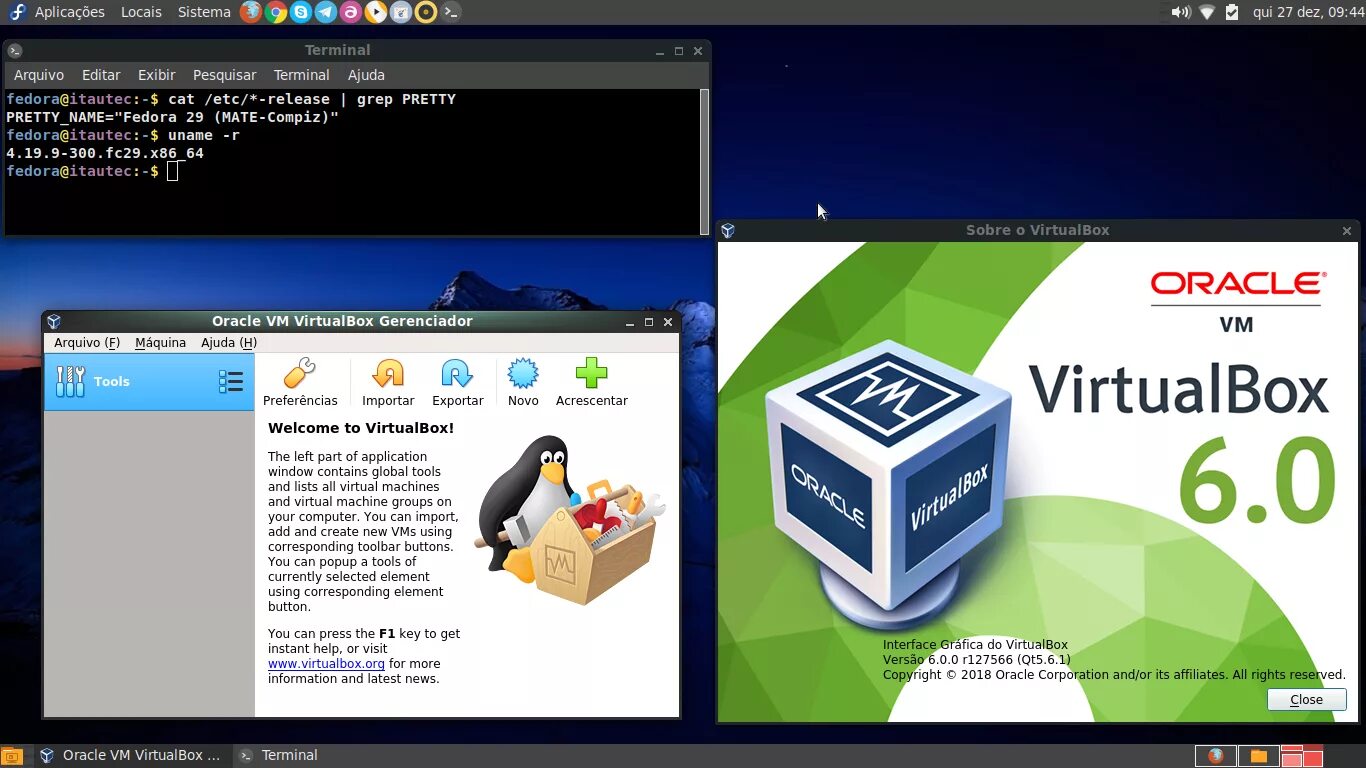Open the Locais menu

(x=141, y=12)
